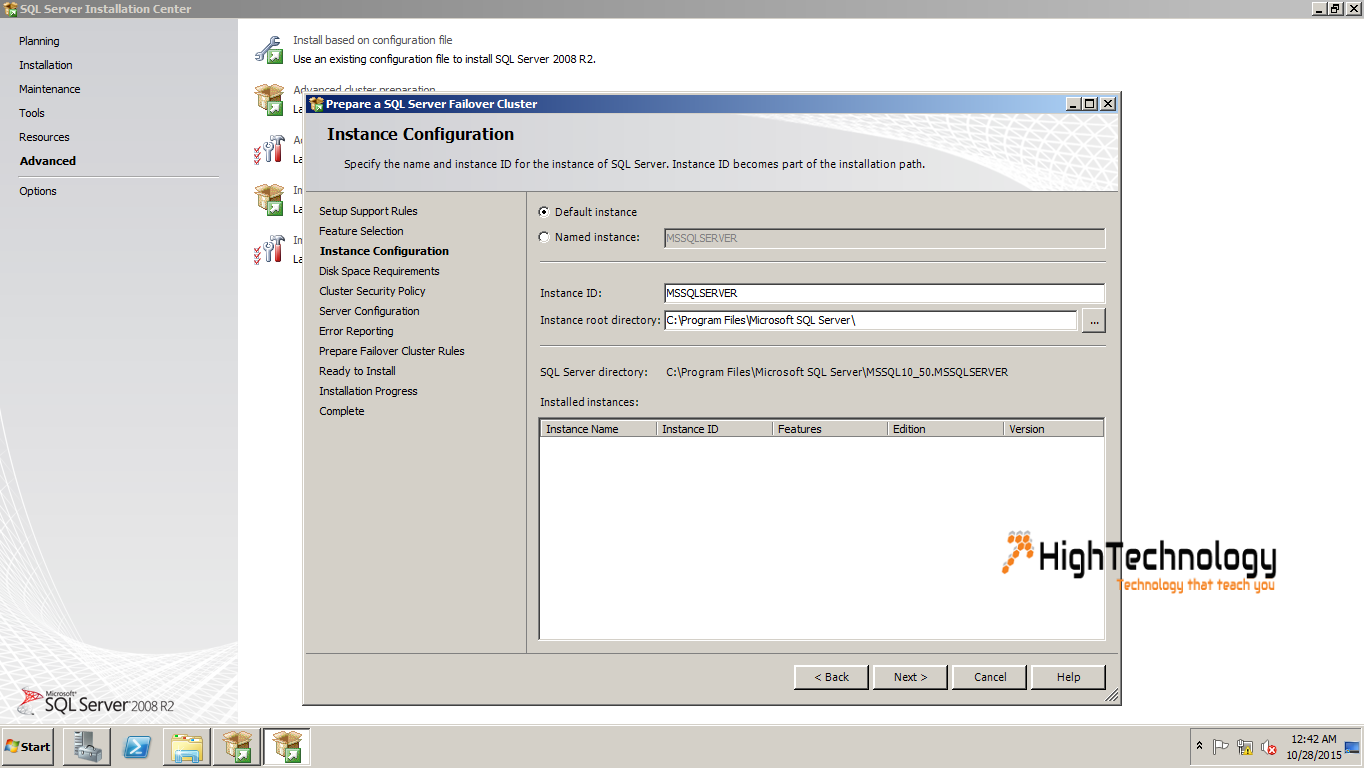Open Windows Explorer taskbar icon
The height and width of the screenshot is (768, 1364).
click(x=187, y=747)
